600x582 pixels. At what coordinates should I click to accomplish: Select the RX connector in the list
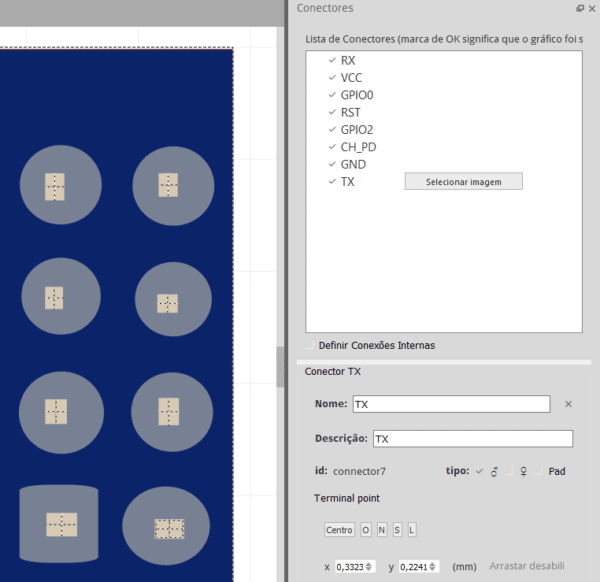coord(347,60)
